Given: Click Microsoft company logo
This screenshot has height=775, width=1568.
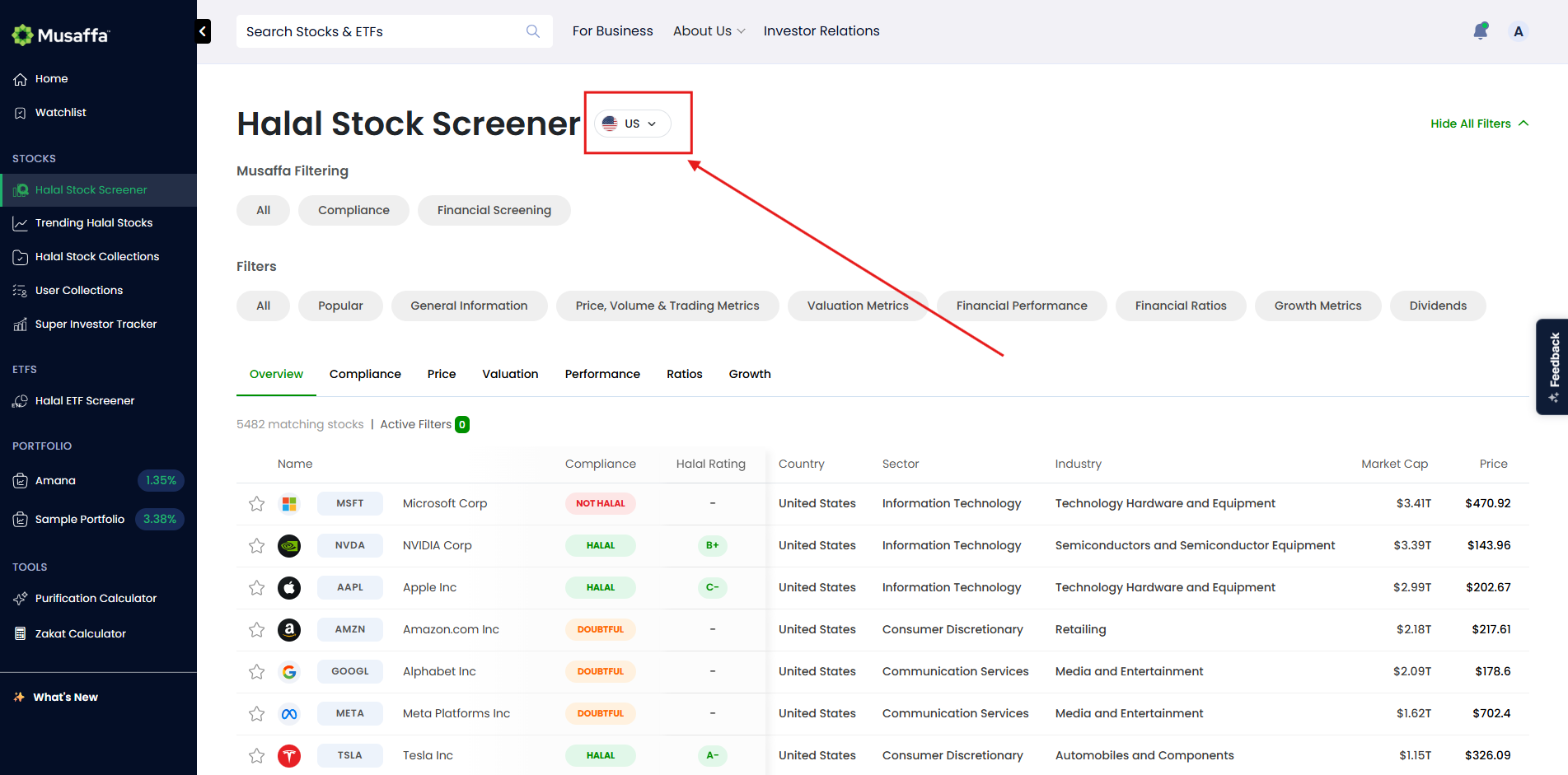Looking at the screenshot, I should pyautogui.click(x=289, y=503).
